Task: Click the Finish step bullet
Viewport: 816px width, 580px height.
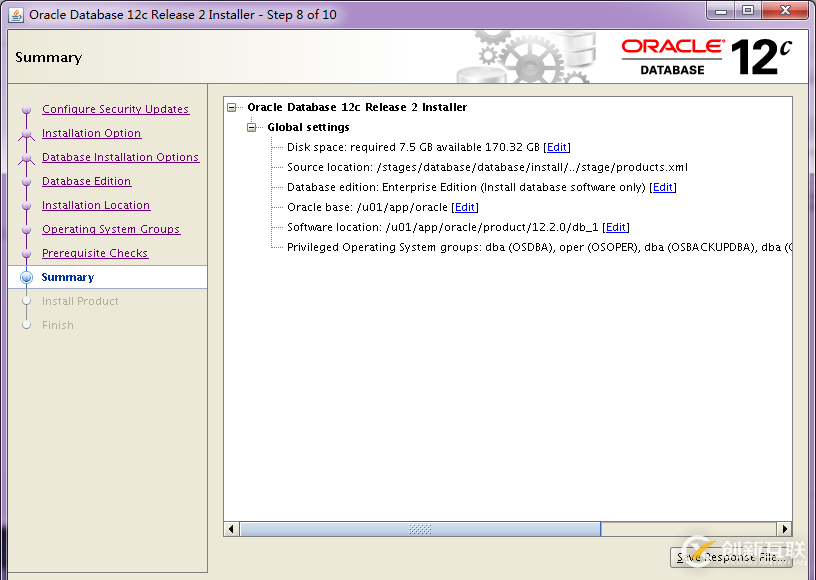Action: pos(27,325)
